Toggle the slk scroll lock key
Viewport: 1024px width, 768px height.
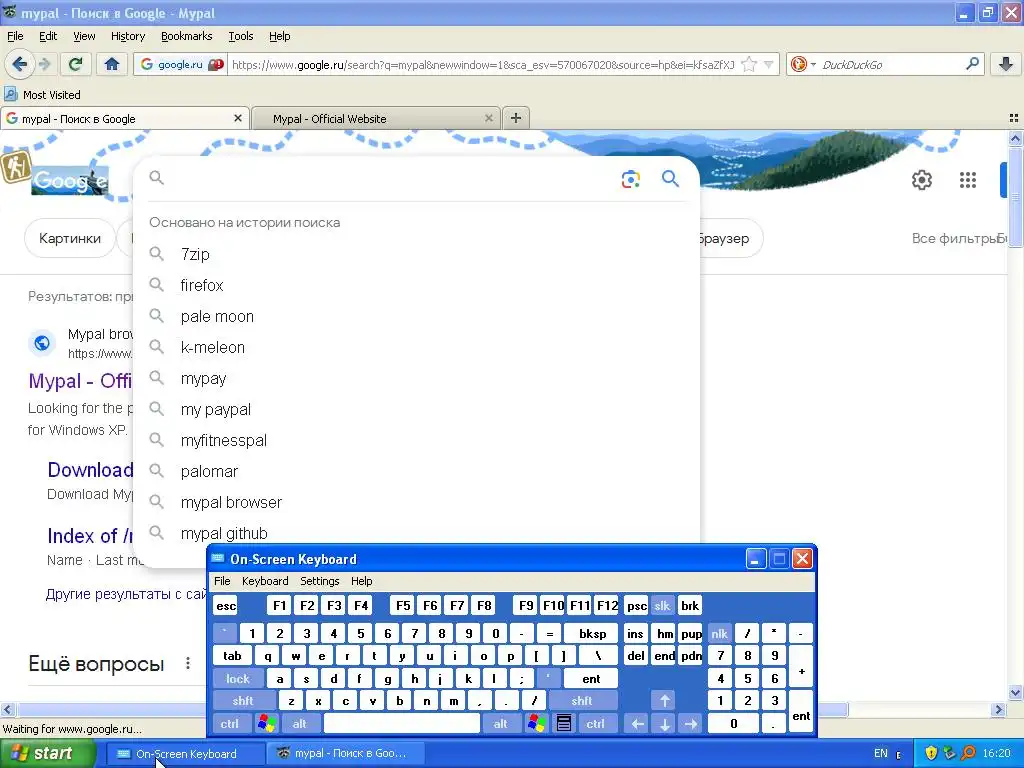tap(662, 606)
